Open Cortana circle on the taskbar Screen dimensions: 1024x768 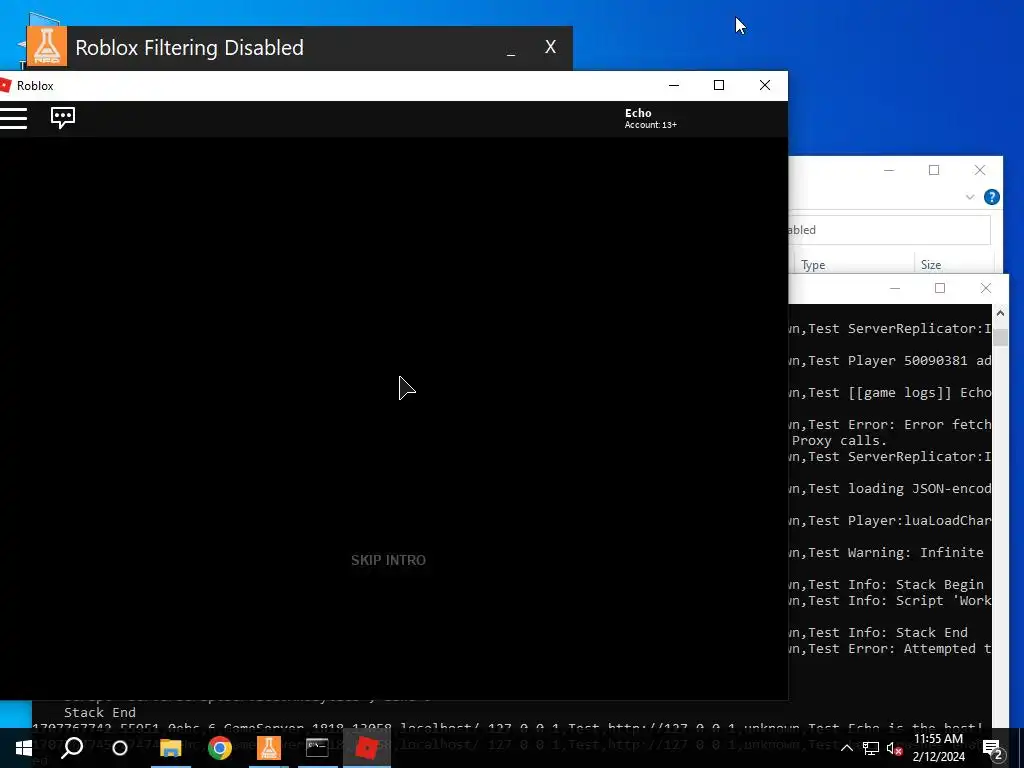pyautogui.click(x=120, y=748)
